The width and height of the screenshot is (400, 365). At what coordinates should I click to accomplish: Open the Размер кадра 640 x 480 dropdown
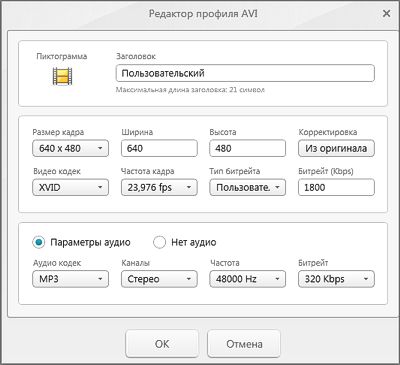pos(71,148)
